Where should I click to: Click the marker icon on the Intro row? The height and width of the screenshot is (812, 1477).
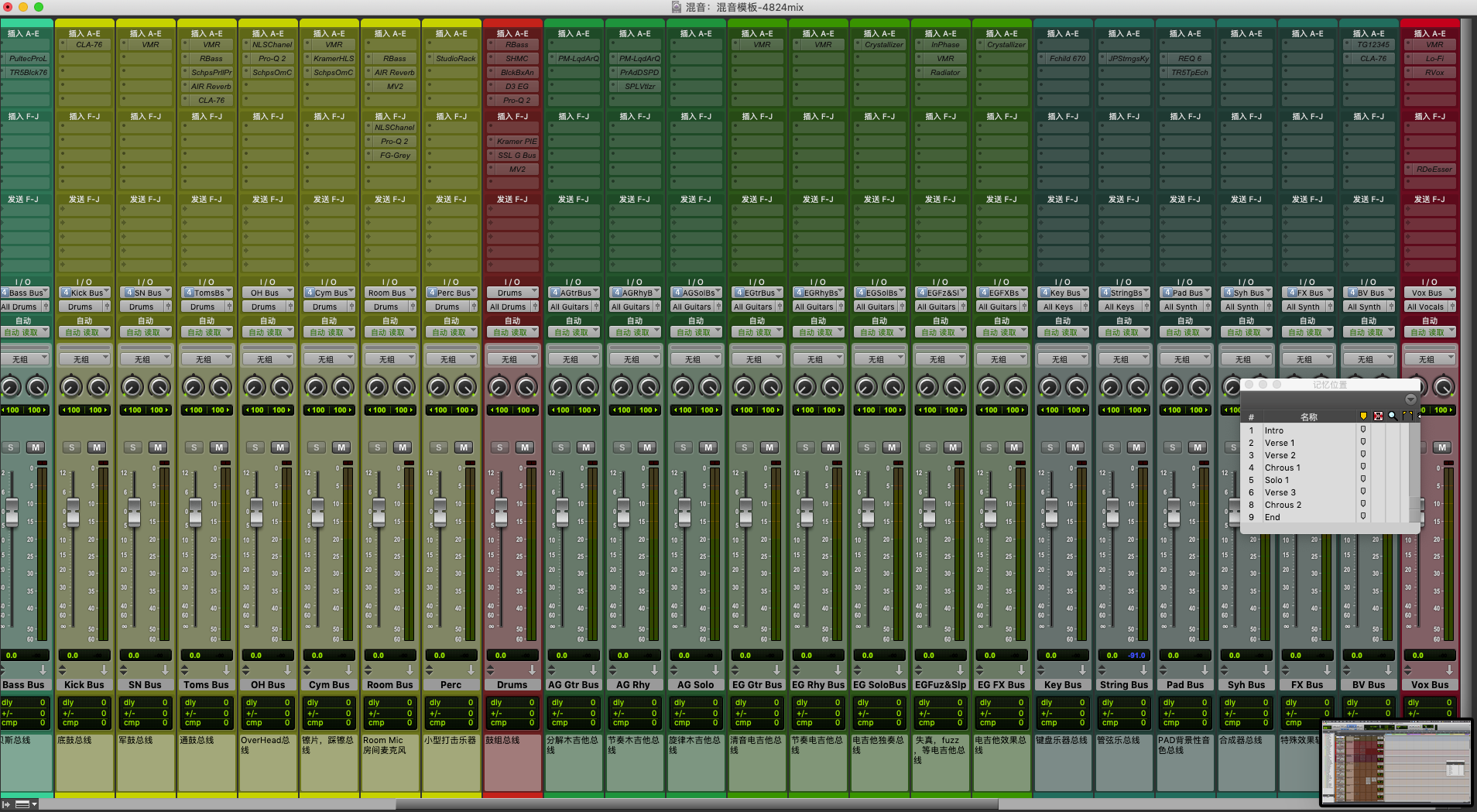tap(1363, 430)
